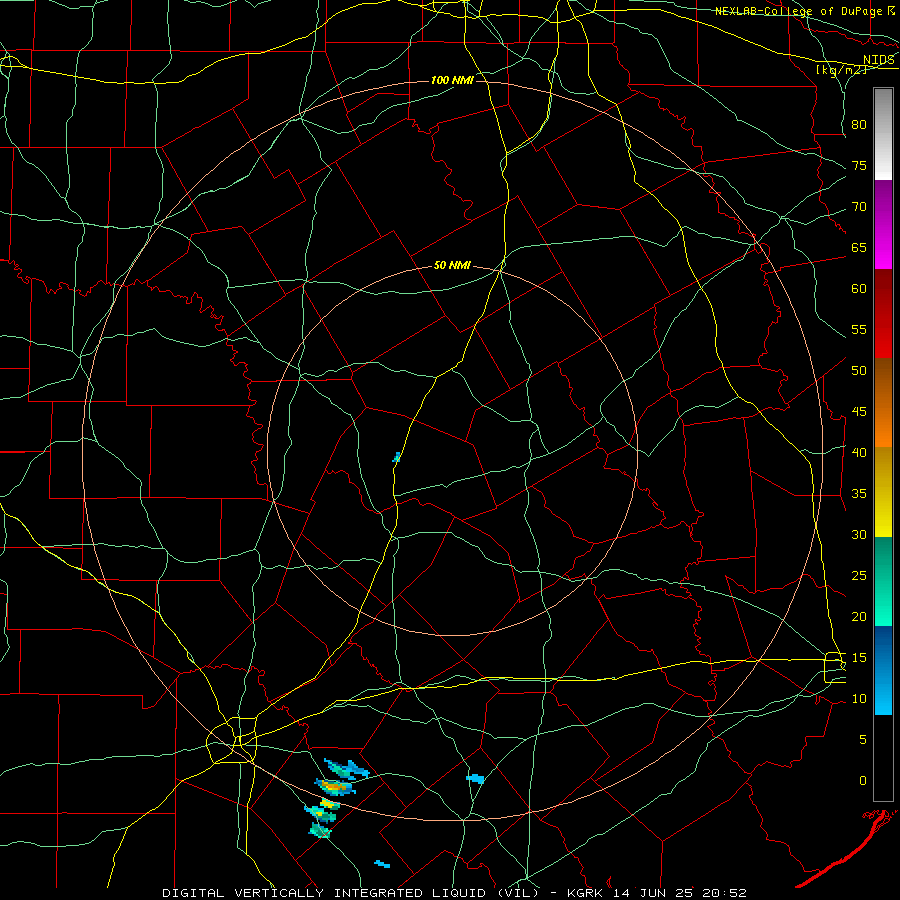This screenshot has width=900, height=900.
Task: Select the yellow segment of VIL scale
Action: pos(883,492)
